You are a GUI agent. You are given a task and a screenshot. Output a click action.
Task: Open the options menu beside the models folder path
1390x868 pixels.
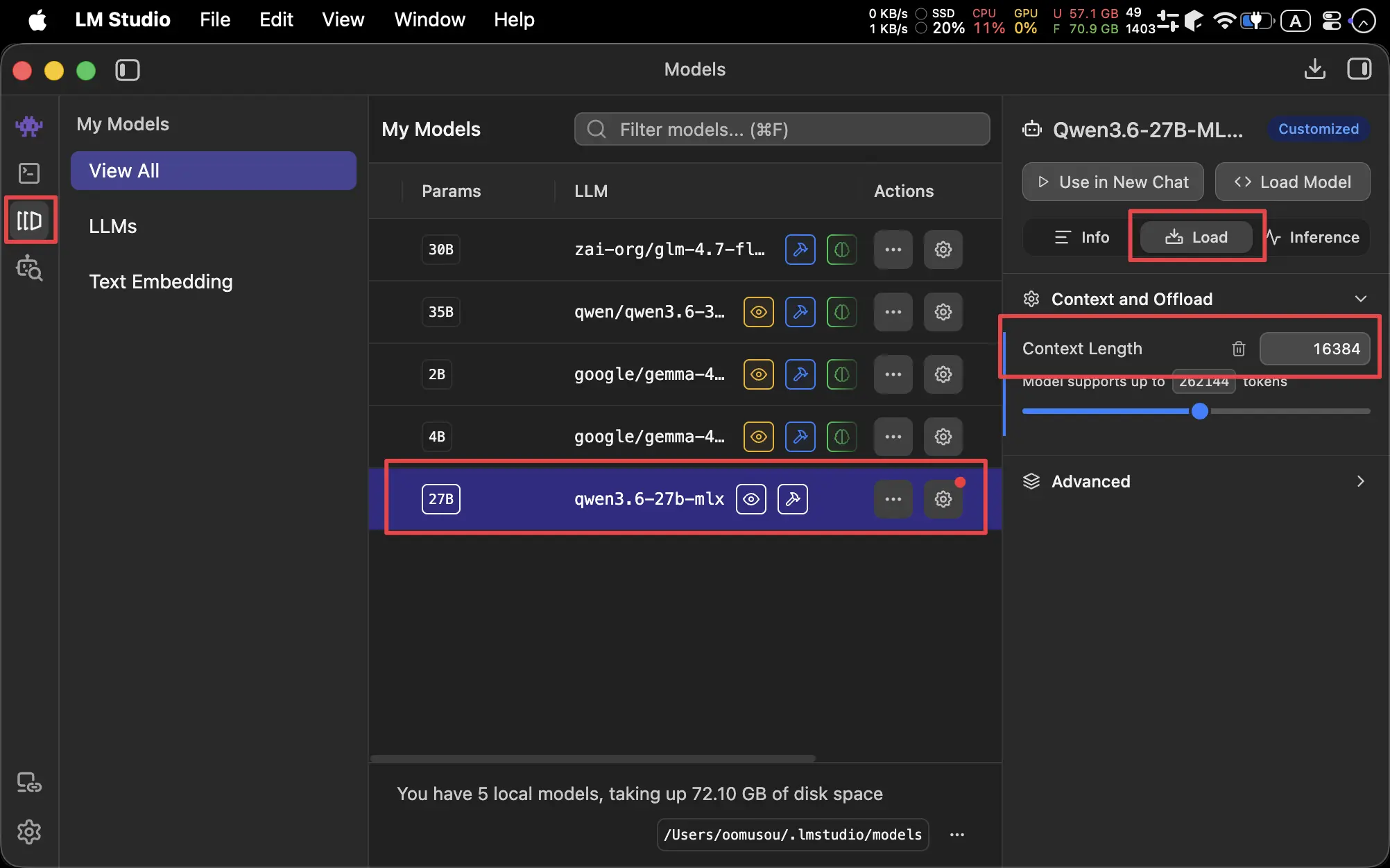[957, 835]
